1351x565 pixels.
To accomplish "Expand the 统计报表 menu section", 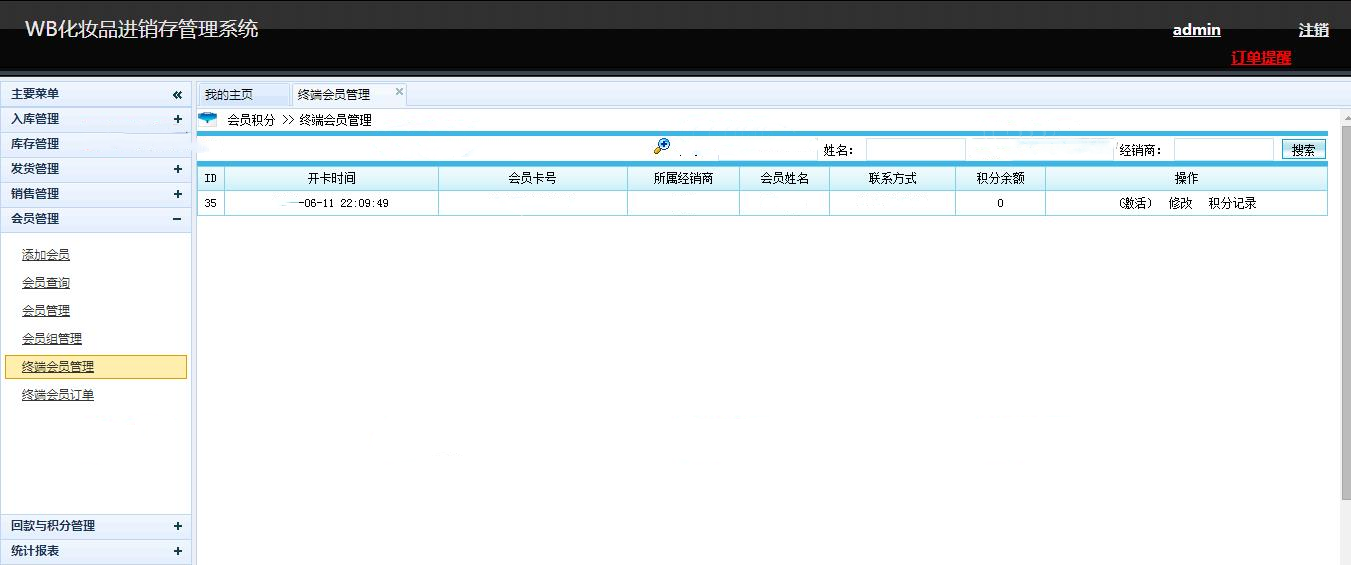I will [95, 551].
